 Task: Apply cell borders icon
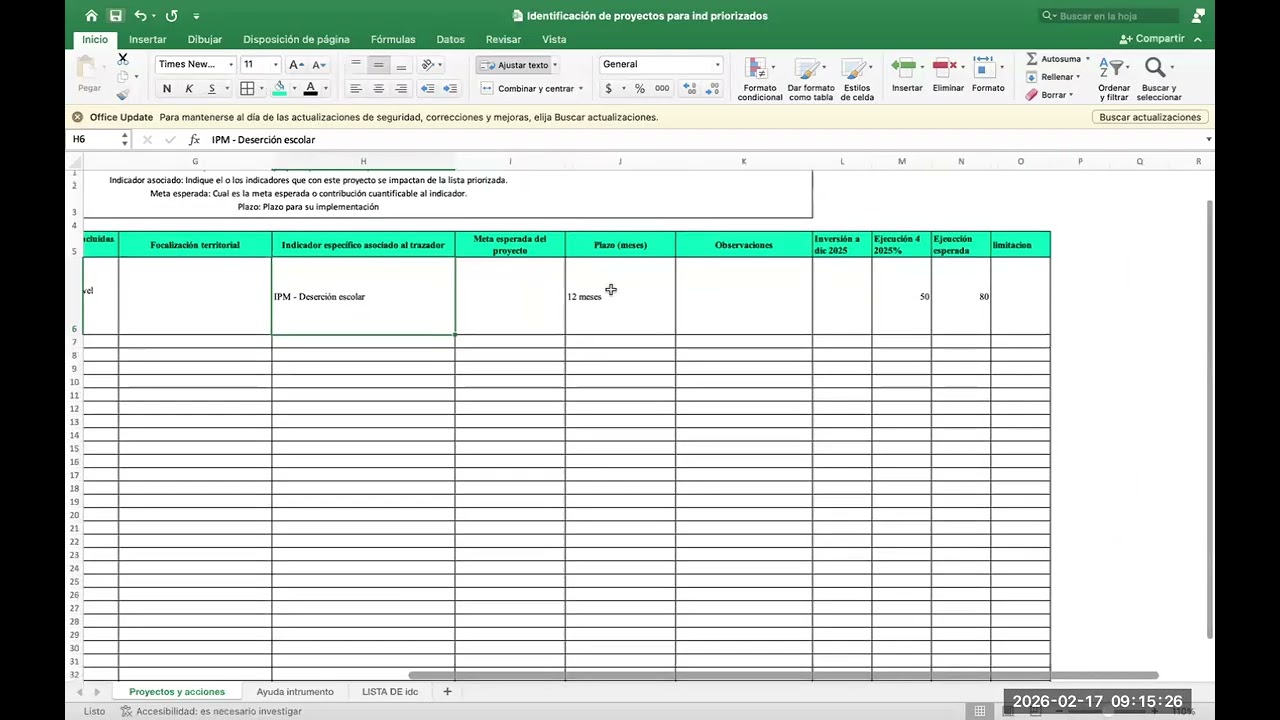tap(247, 89)
